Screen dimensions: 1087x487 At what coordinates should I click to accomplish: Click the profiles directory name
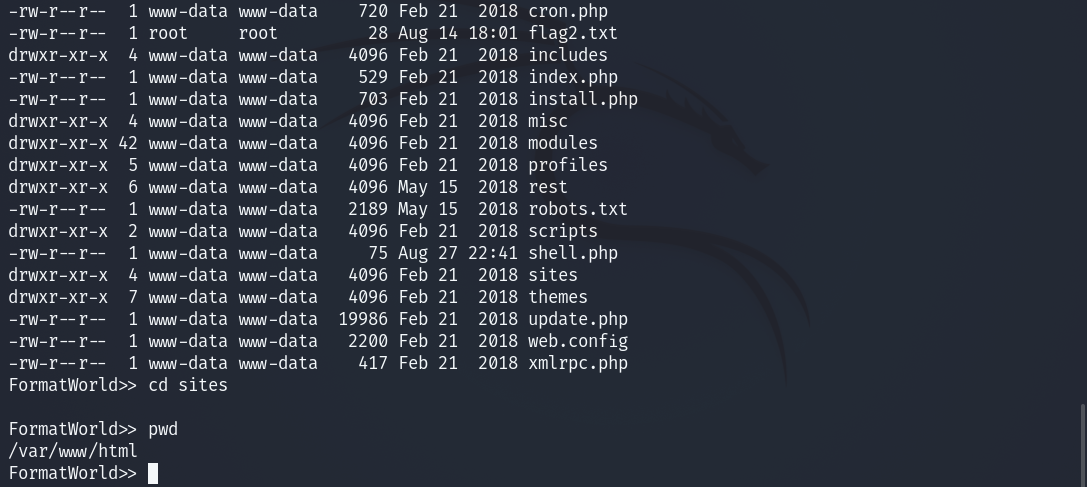click(568, 165)
